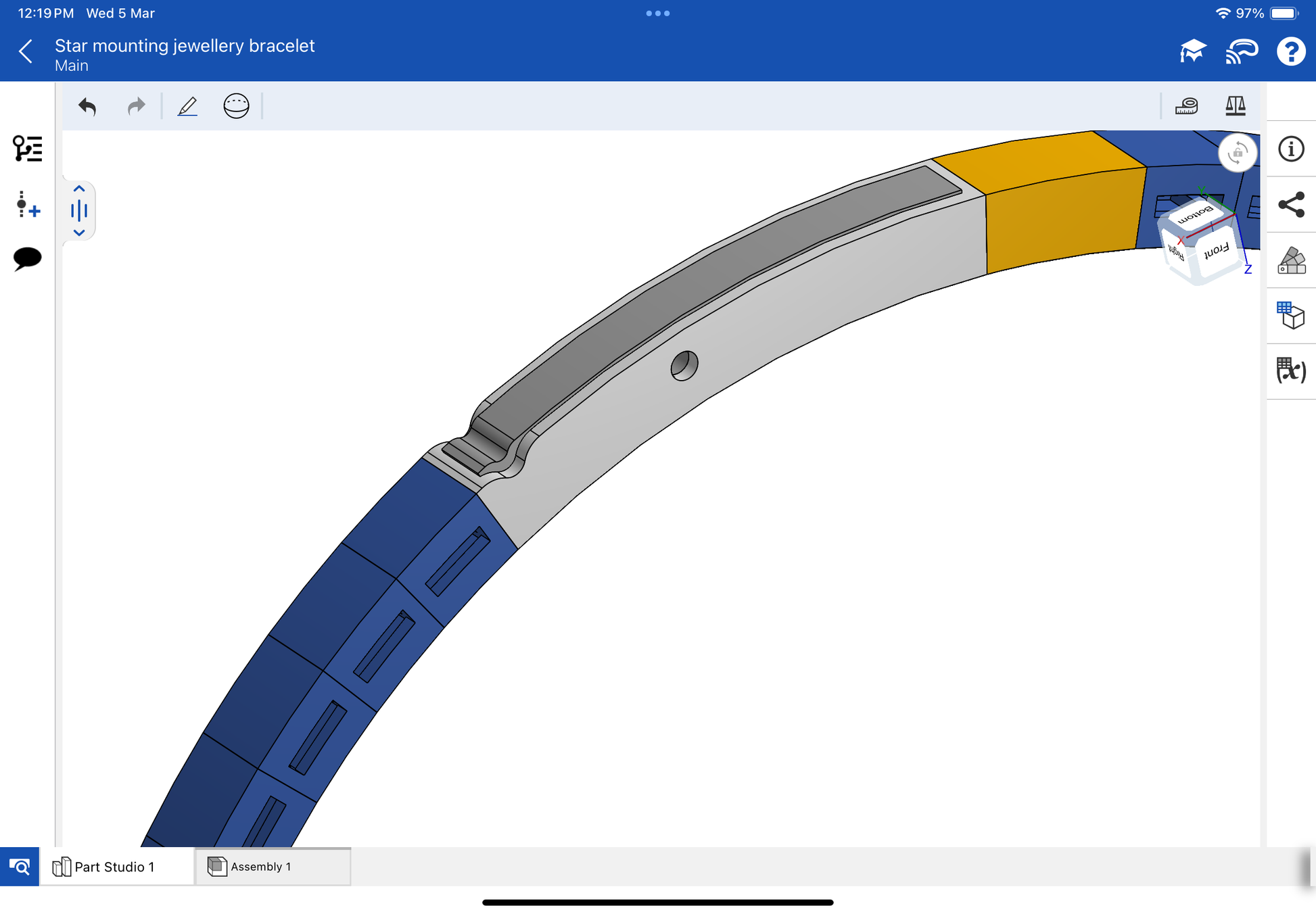Open mass properties scale icon
Screen dimensions: 1316x914
coord(1235,106)
